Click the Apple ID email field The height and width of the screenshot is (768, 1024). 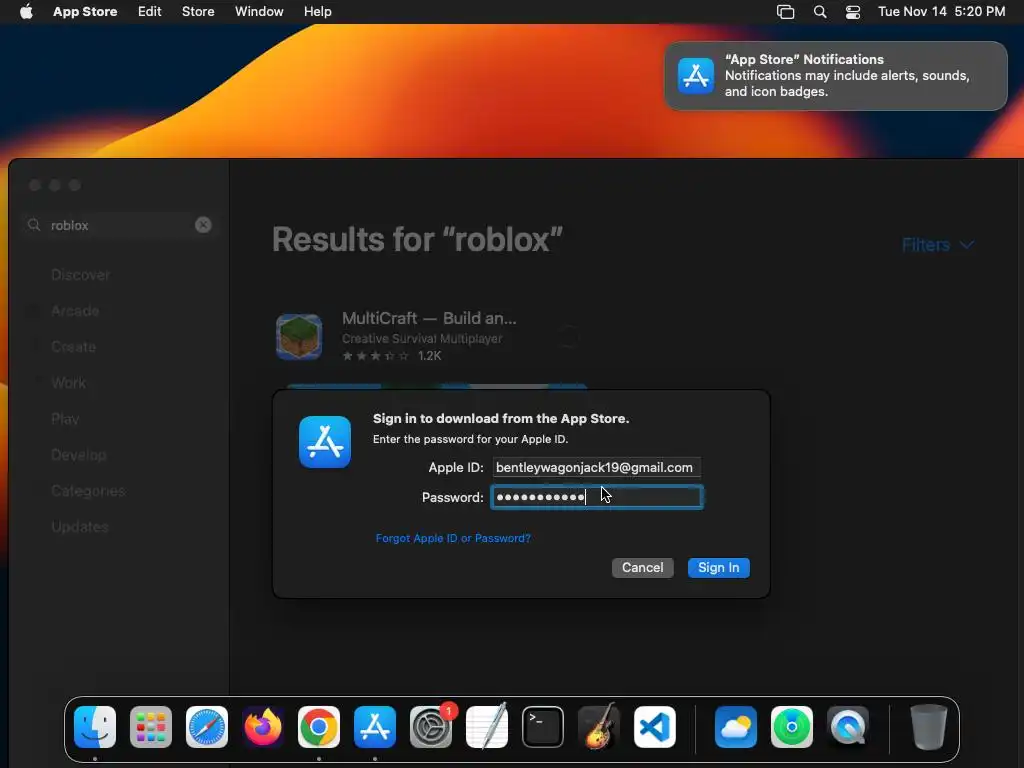coord(596,468)
